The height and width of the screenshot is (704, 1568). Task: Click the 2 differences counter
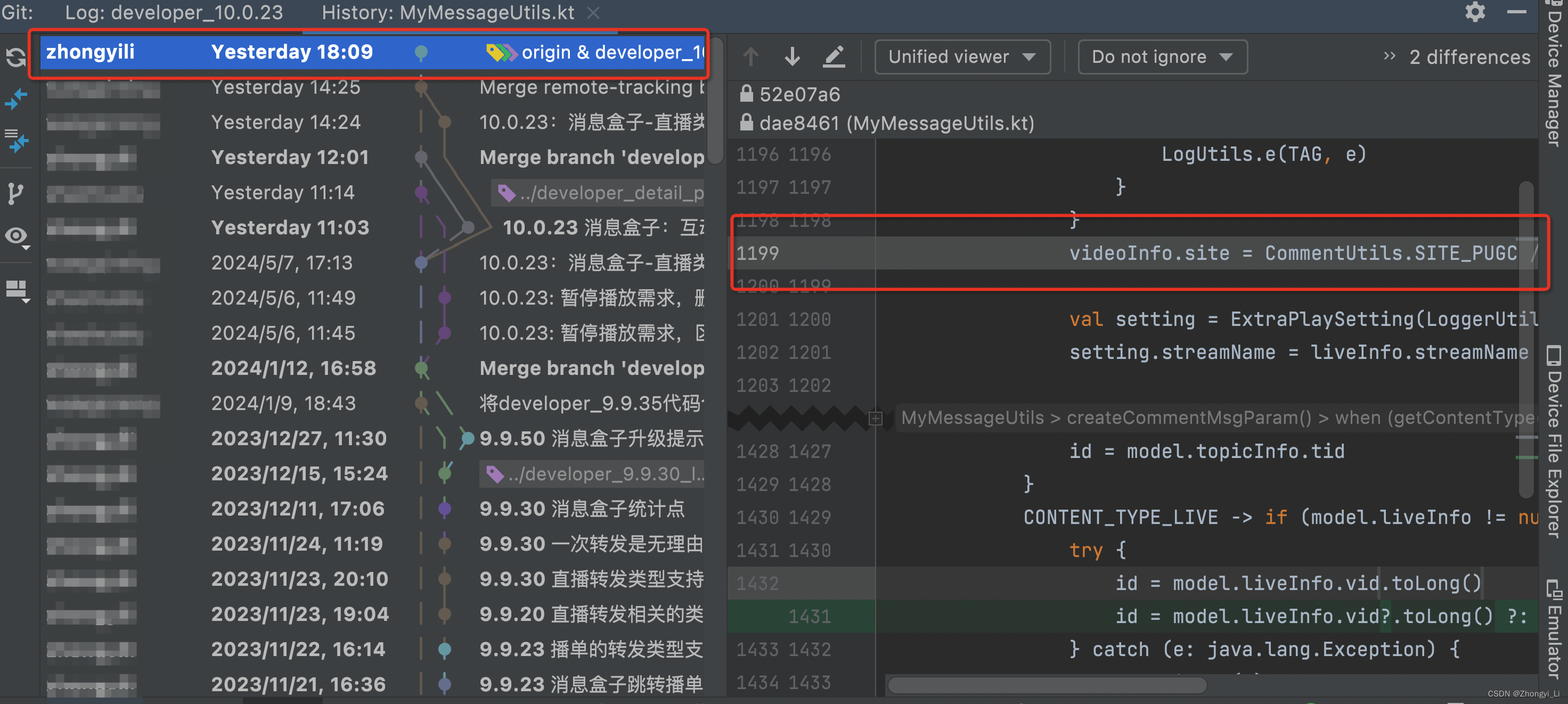[x=1469, y=57]
